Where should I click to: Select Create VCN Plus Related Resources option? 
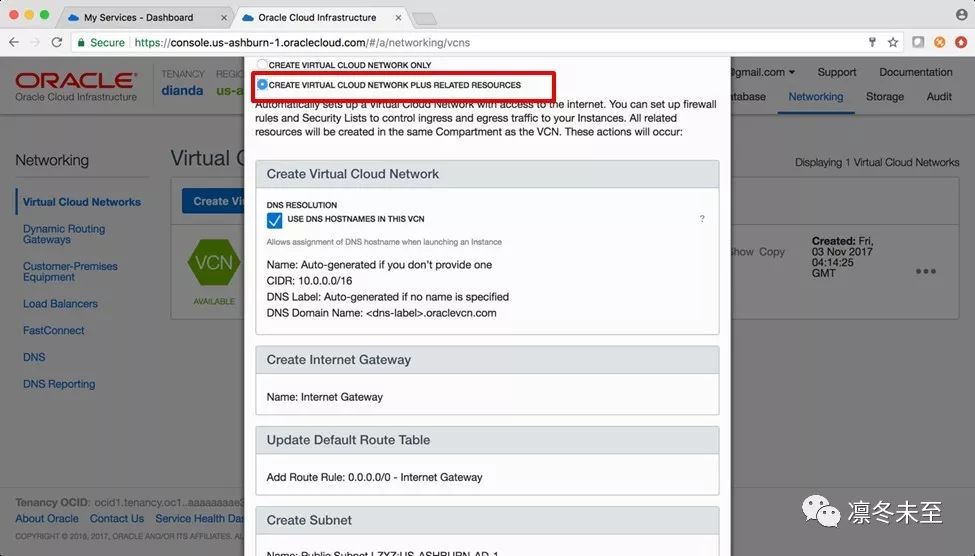pyautogui.click(x=262, y=85)
